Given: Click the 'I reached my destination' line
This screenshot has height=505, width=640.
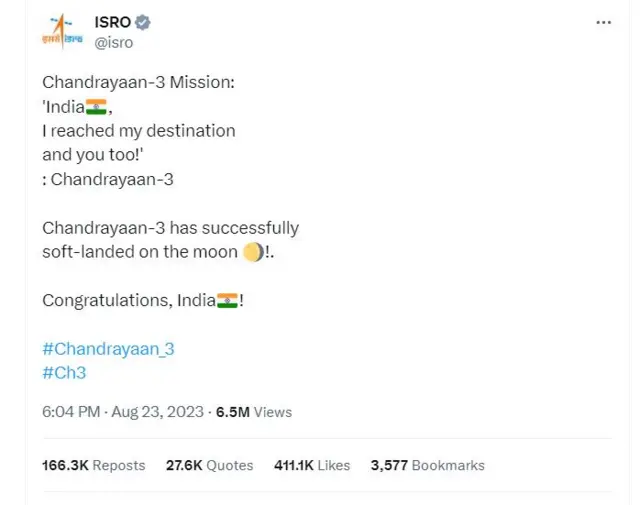Looking at the screenshot, I should (138, 131).
